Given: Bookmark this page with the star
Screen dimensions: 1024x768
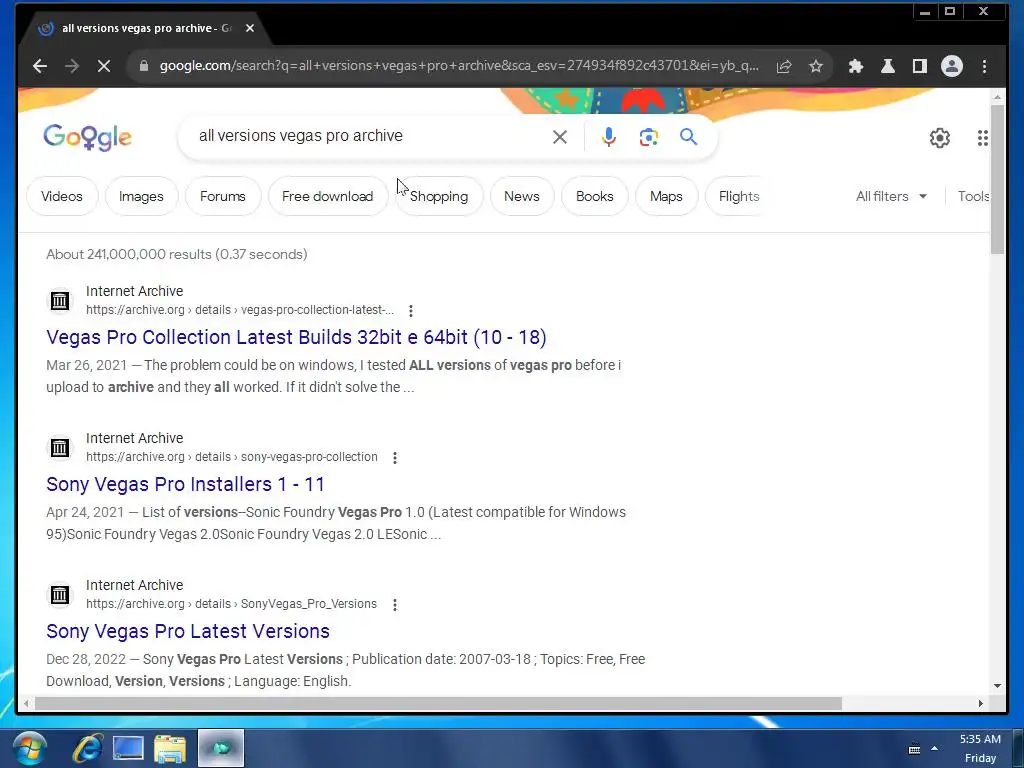Looking at the screenshot, I should coord(816,66).
